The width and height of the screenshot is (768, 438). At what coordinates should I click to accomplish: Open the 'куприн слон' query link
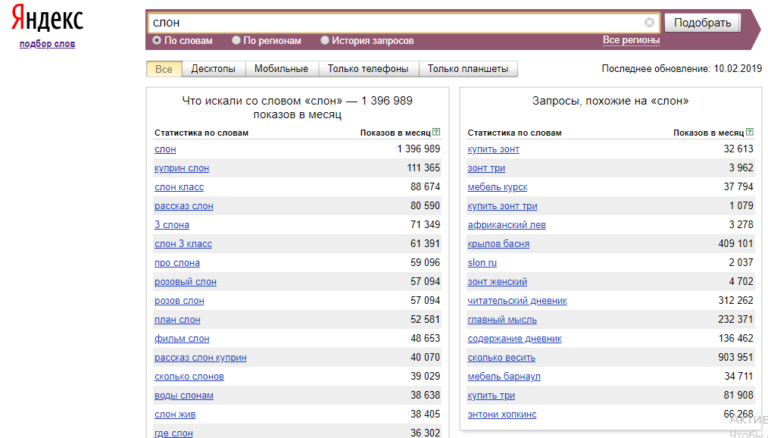pos(182,168)
